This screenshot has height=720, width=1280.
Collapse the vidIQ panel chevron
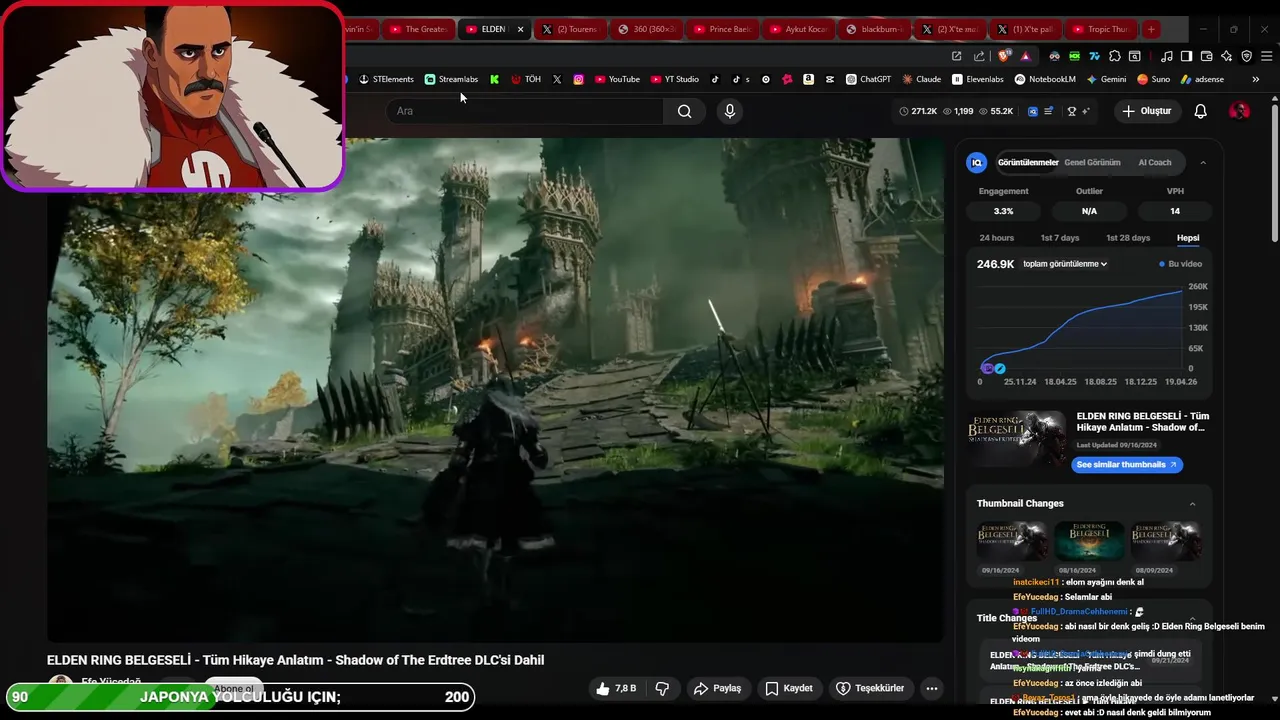coord(1203,162)
